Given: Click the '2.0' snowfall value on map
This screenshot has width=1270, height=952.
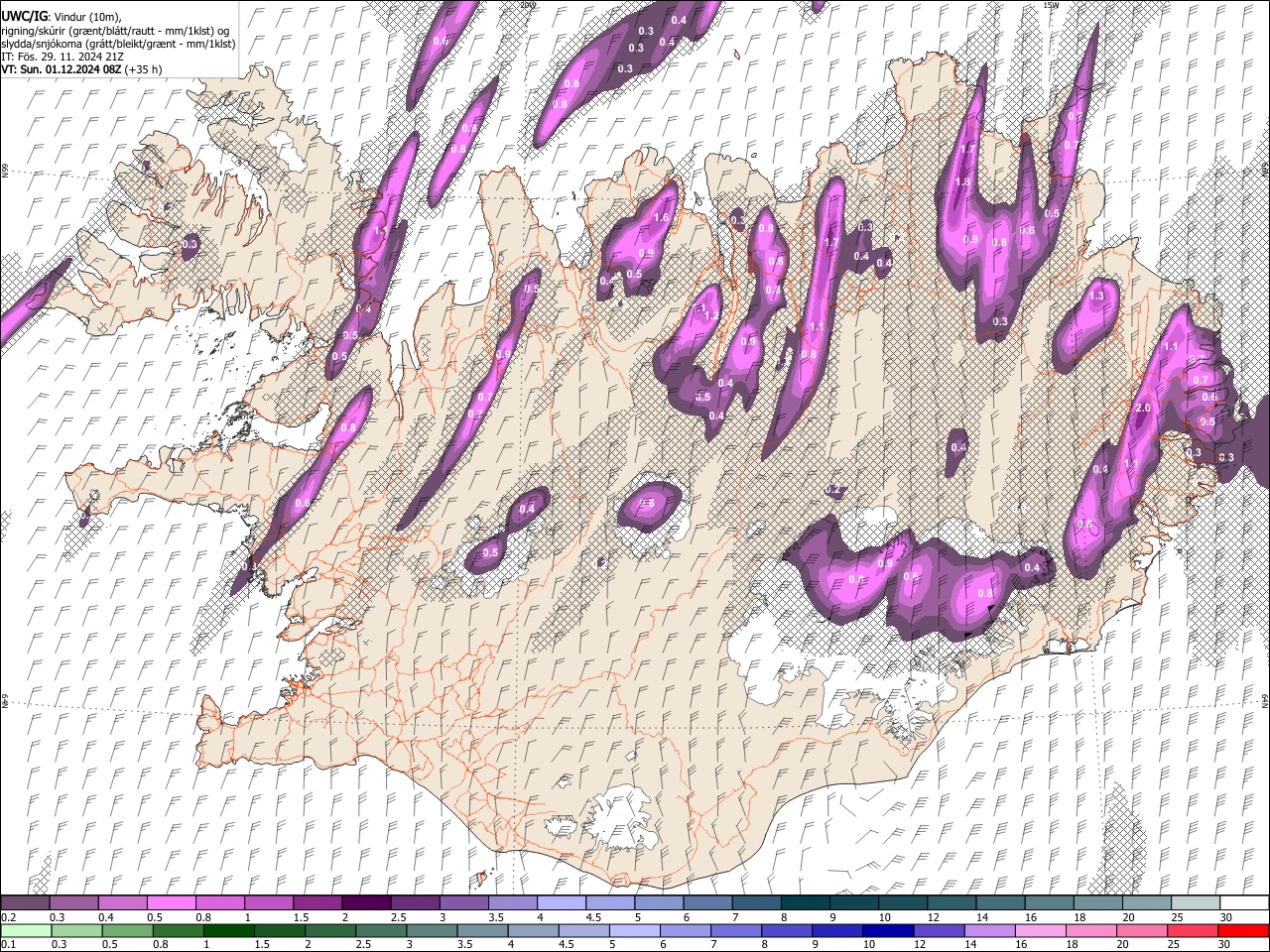Looking at the screenshot, I should click(1142, 409).
